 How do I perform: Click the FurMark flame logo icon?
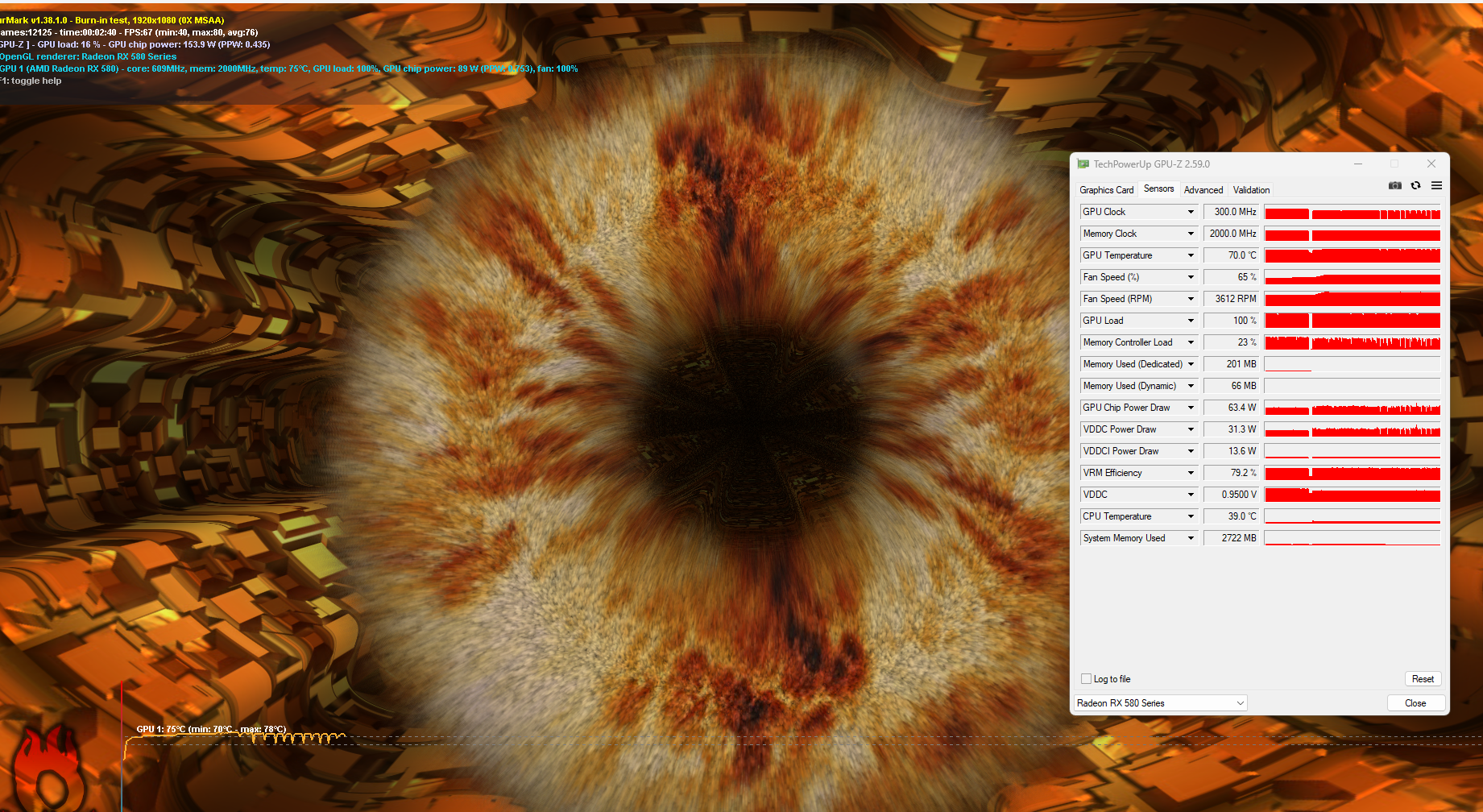(48, 769)
